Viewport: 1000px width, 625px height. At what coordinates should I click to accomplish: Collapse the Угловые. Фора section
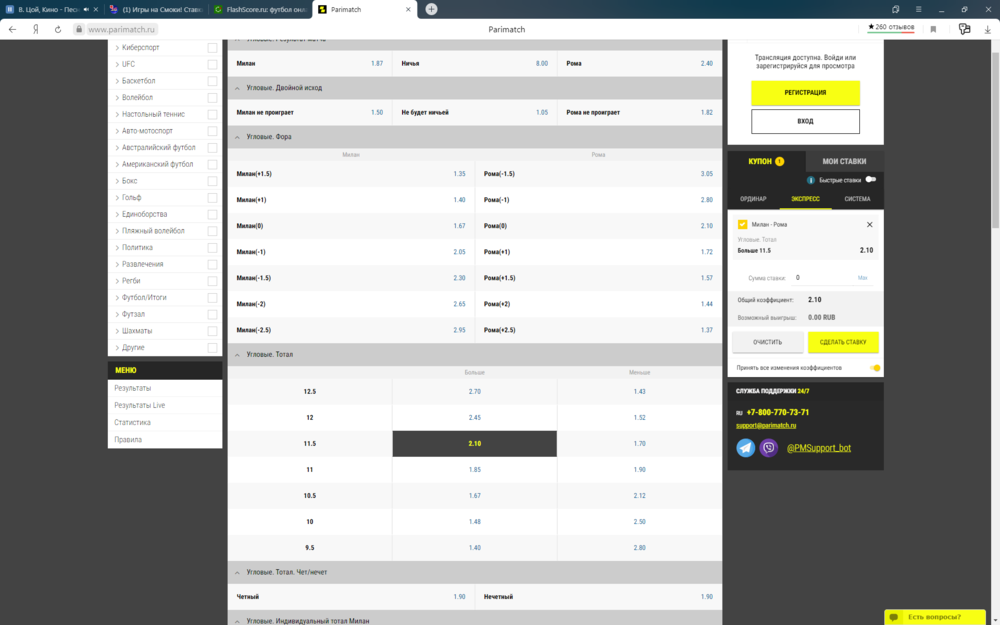pos(237,137)
